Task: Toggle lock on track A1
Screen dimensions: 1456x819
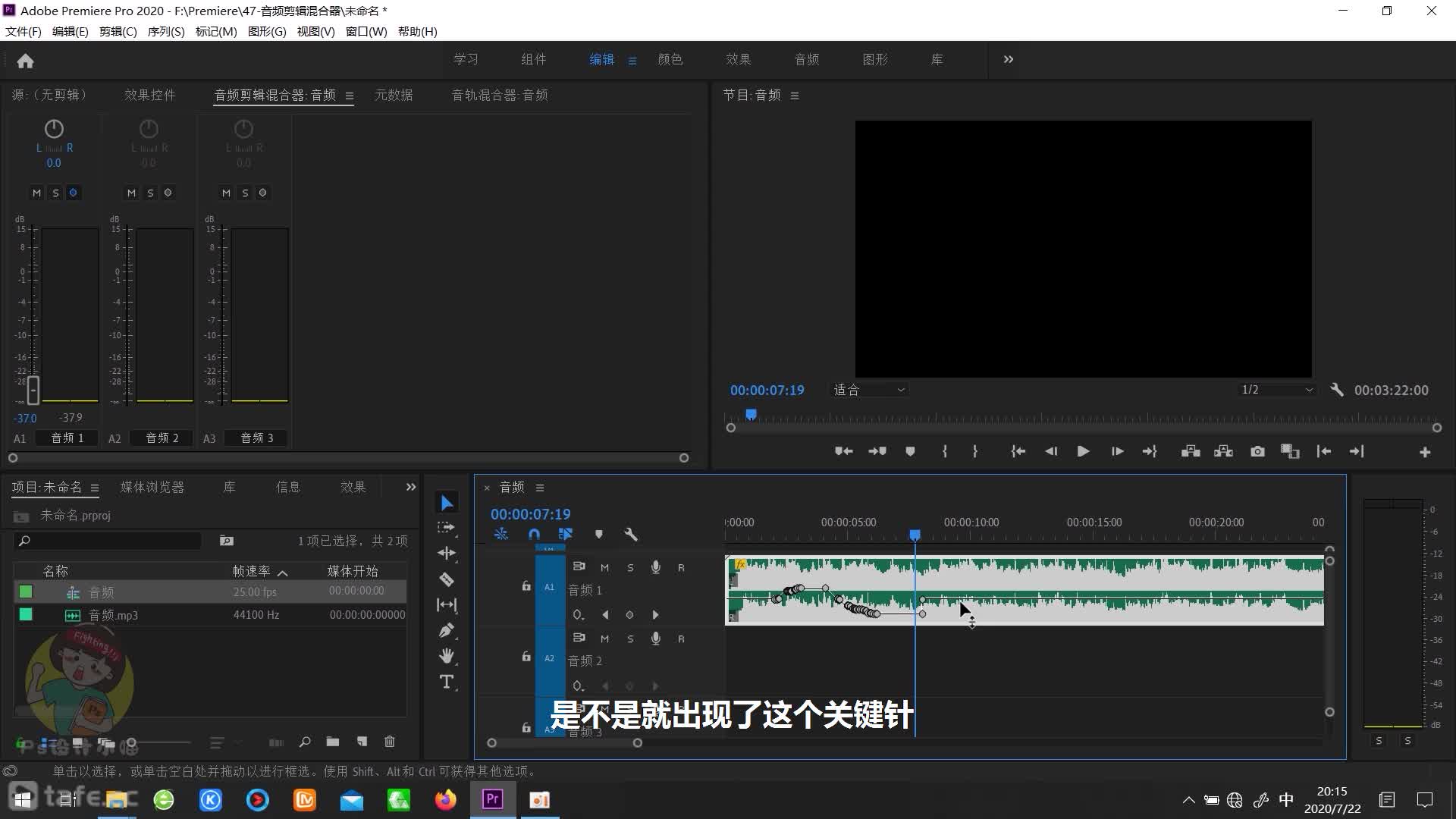Action: click(x=526, y=586)
